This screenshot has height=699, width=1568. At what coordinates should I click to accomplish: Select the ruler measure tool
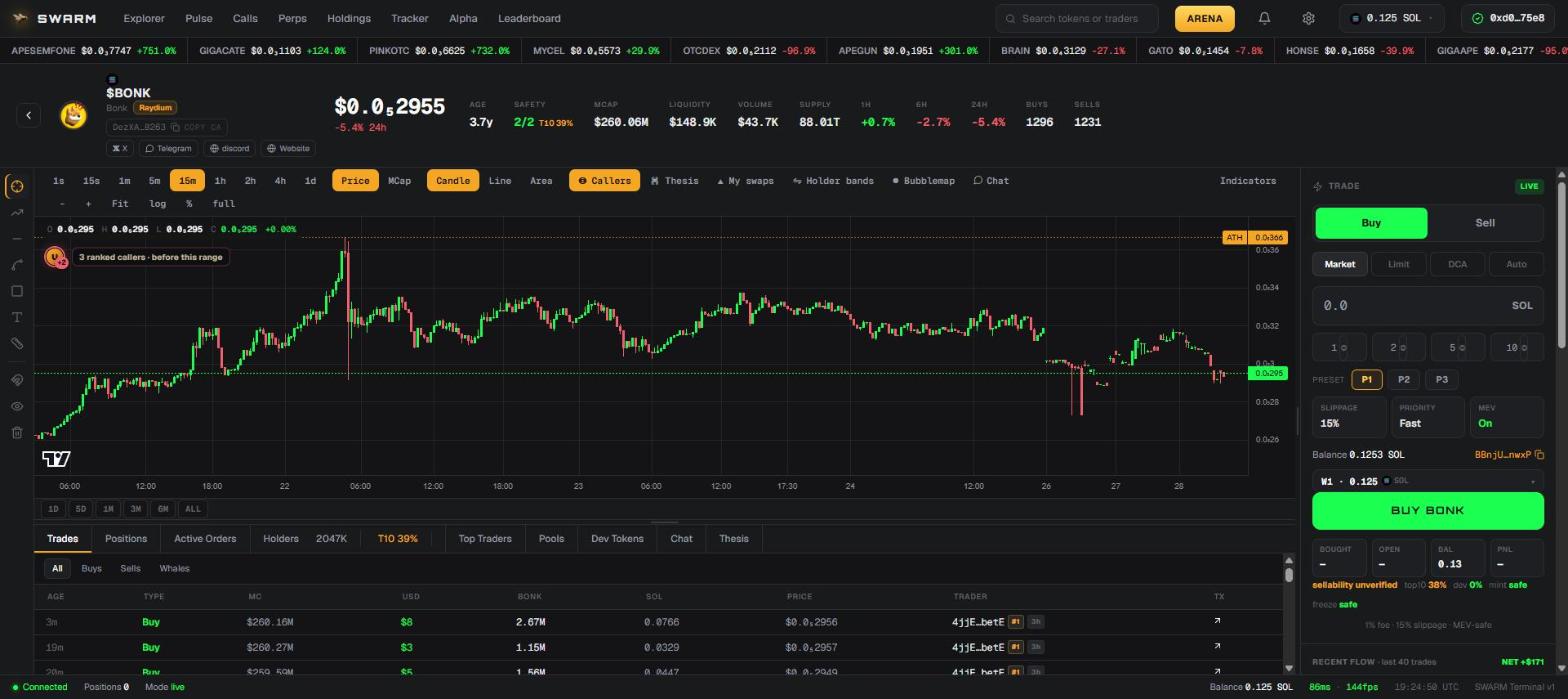(17, 343)
